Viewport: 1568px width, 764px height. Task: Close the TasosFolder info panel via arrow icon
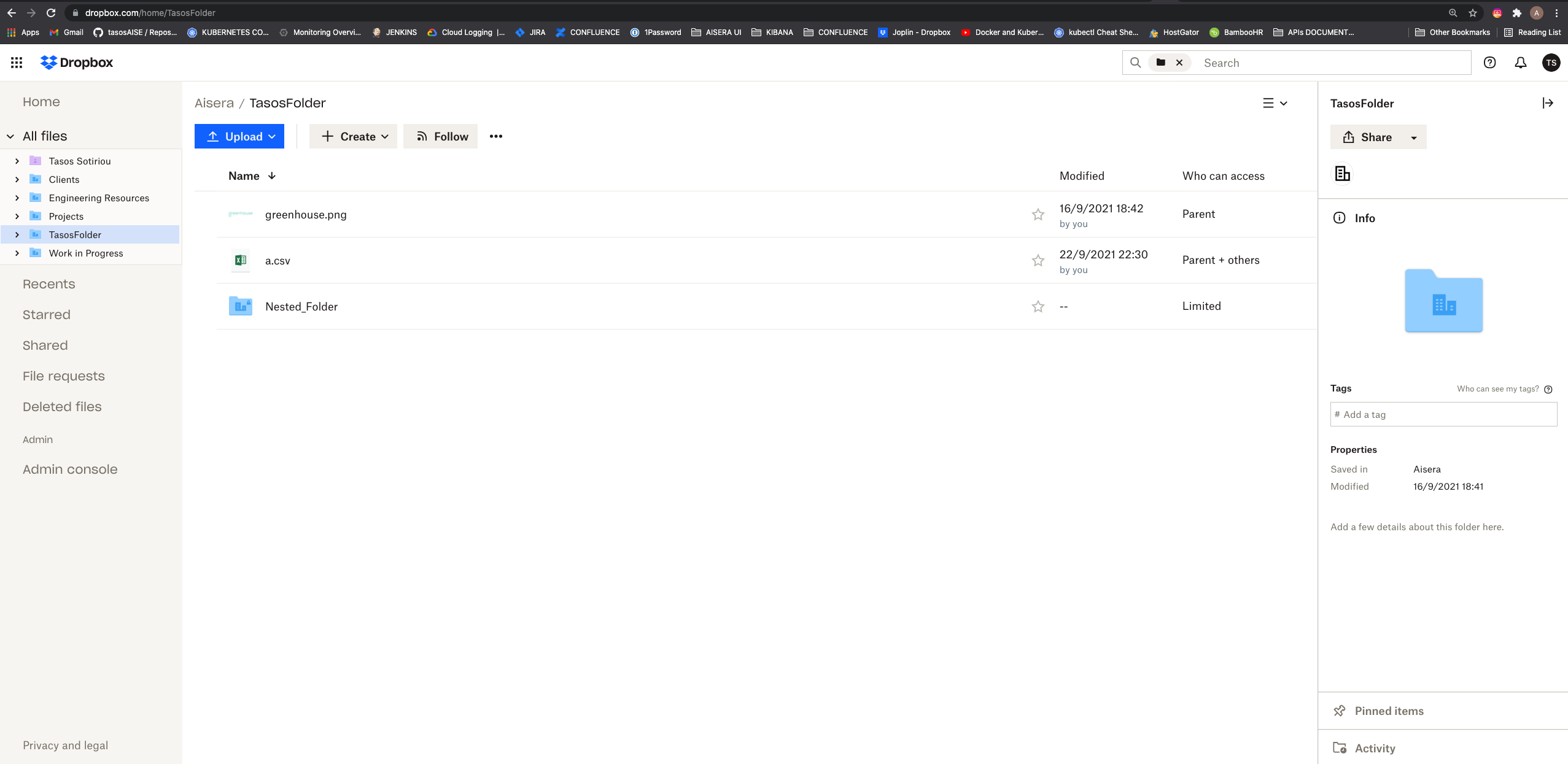pos(1548,102)
